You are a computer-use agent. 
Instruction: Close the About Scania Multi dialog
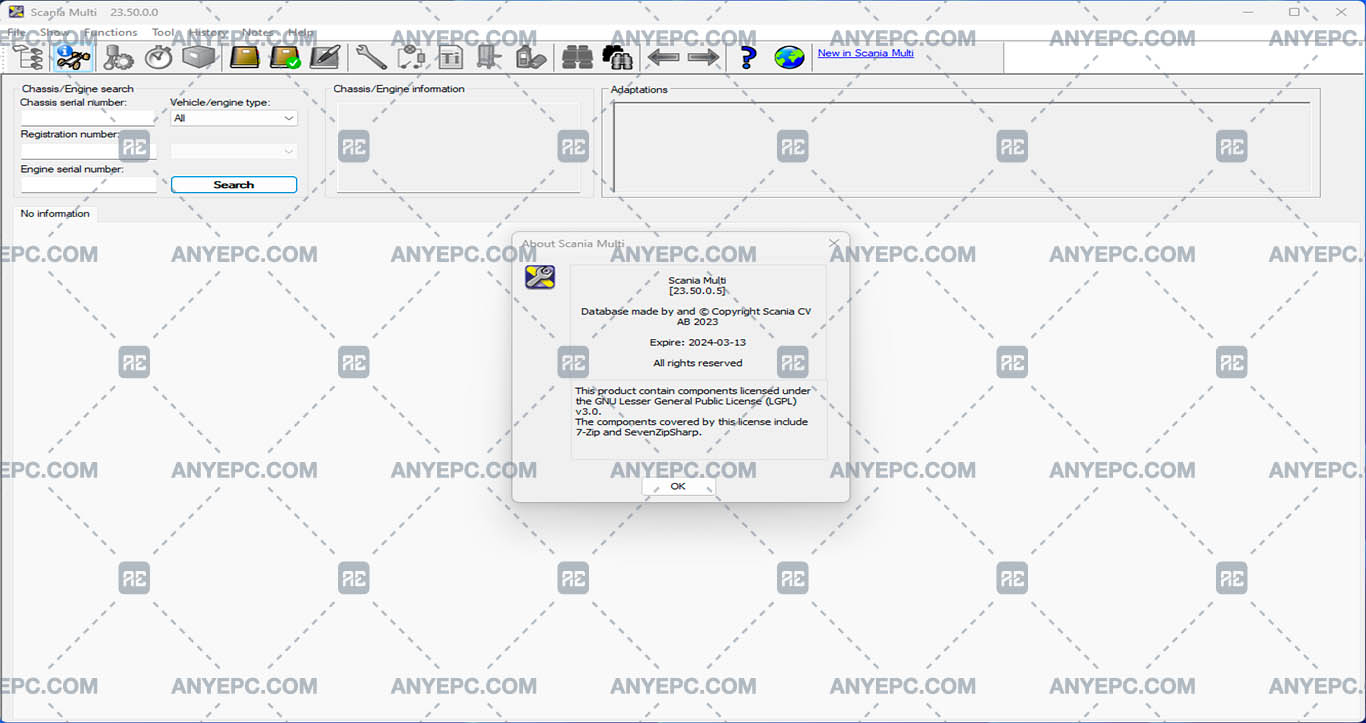pos(834,243)
